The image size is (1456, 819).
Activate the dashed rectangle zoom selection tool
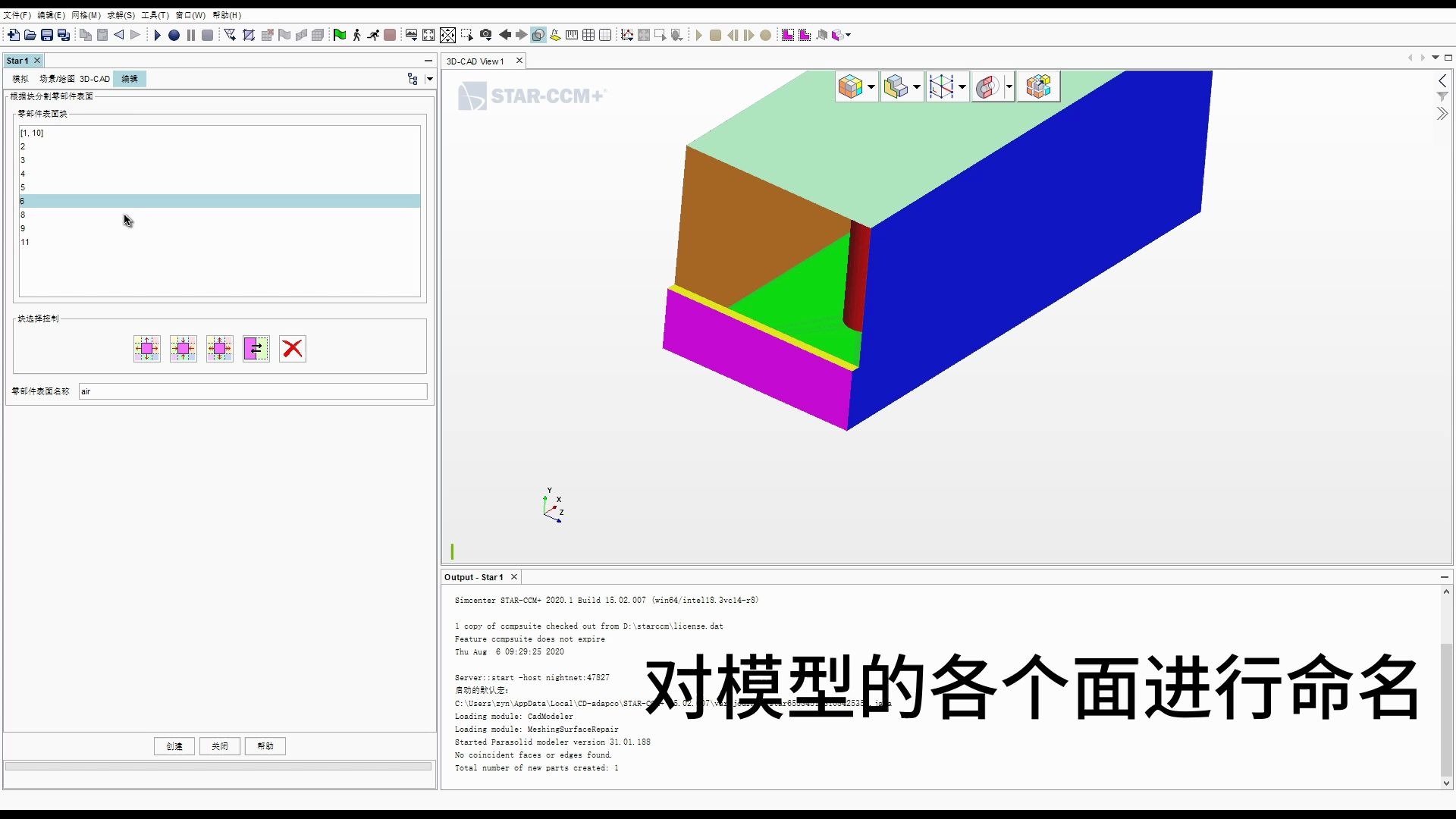(466, 35)
